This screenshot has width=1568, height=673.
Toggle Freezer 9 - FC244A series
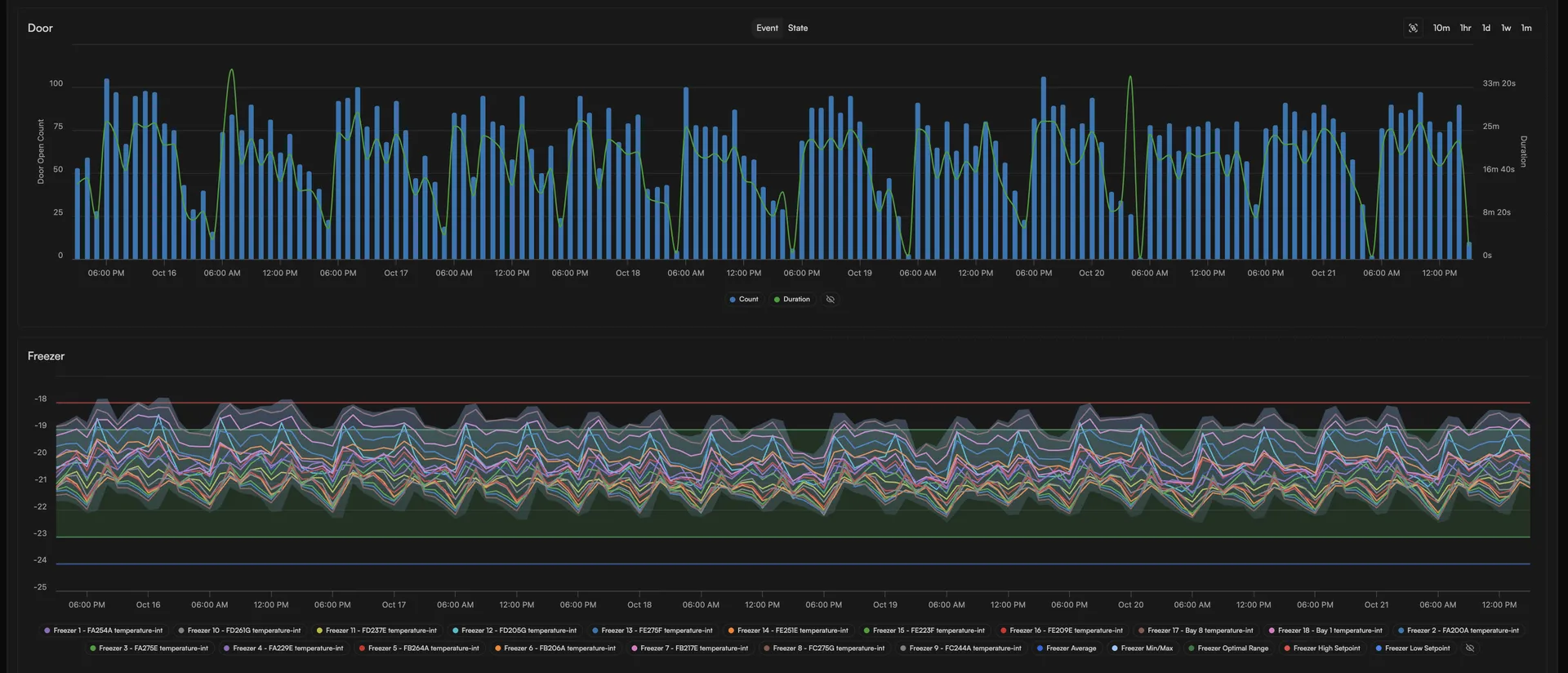point(960,648)
